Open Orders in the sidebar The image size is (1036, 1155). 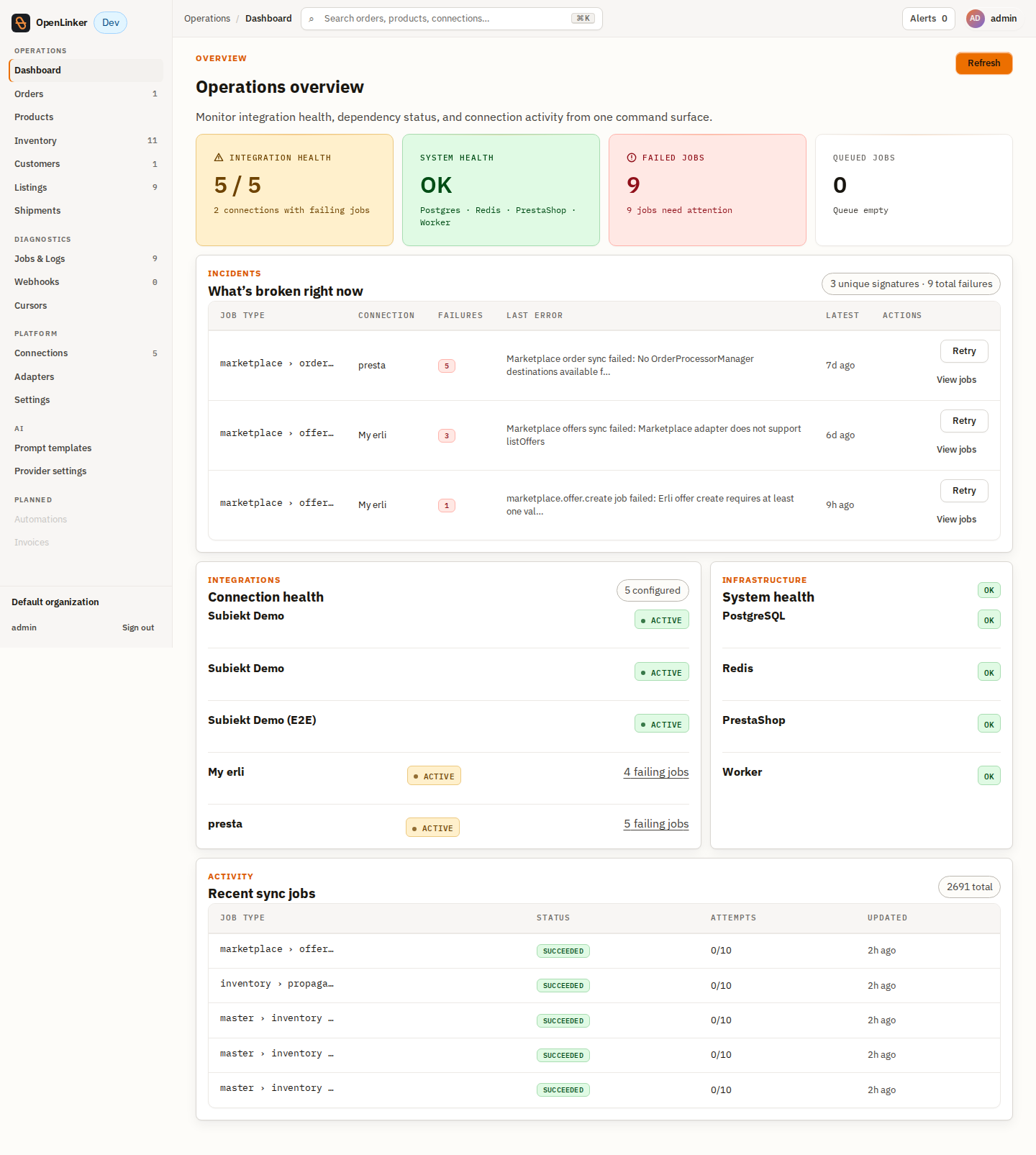click(x=86, y=94)
